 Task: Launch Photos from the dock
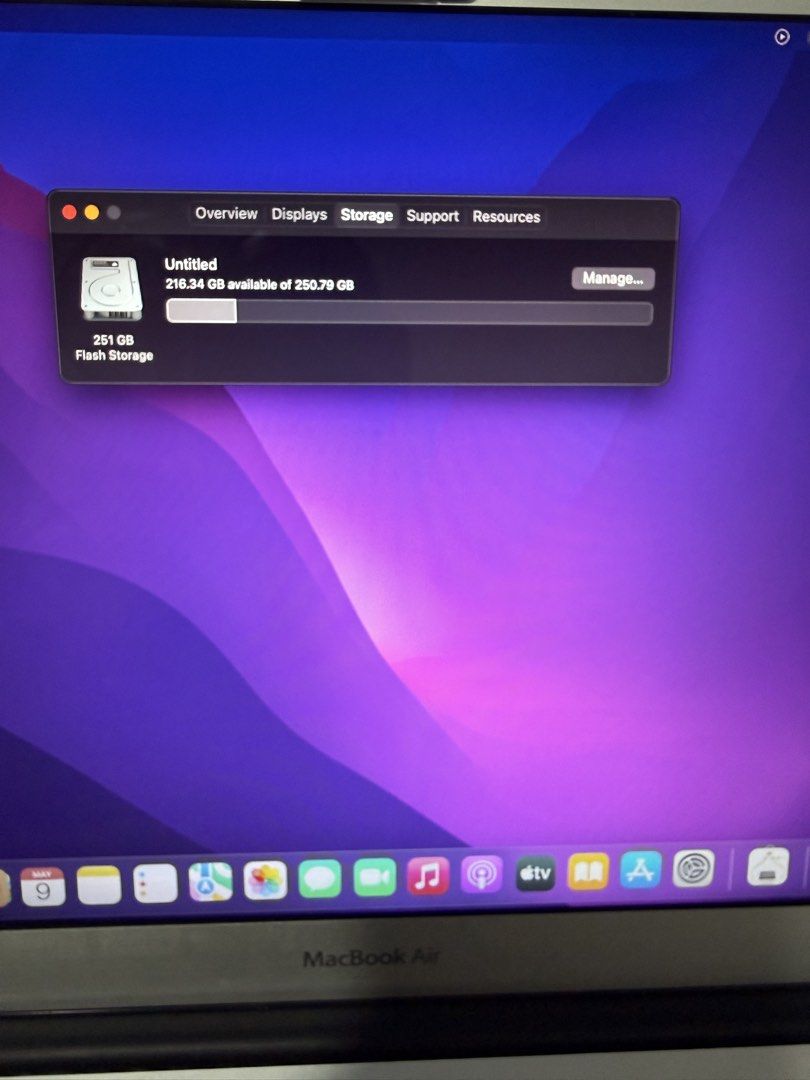(265, 881)
